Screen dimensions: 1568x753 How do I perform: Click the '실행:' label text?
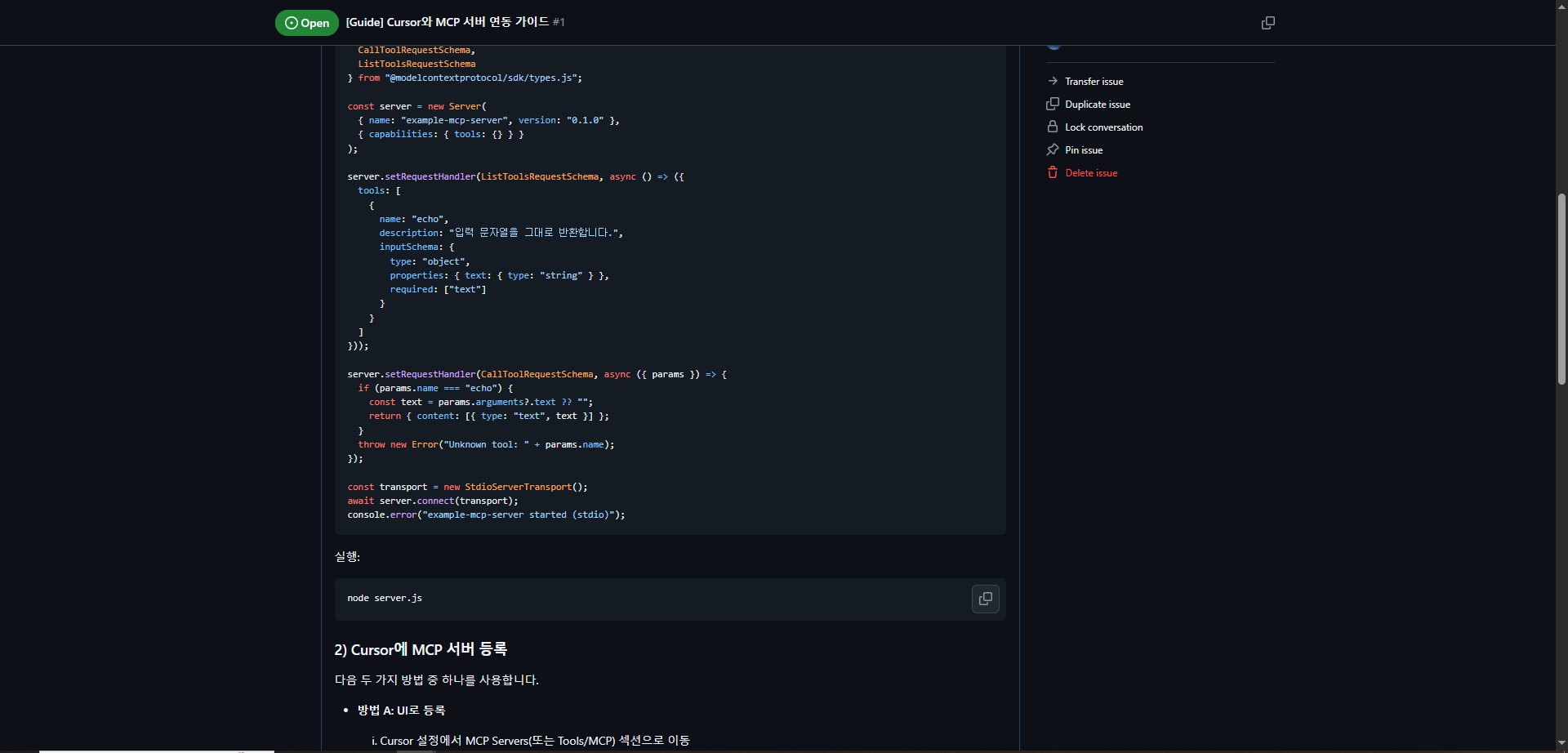click(x=347, y=557)
